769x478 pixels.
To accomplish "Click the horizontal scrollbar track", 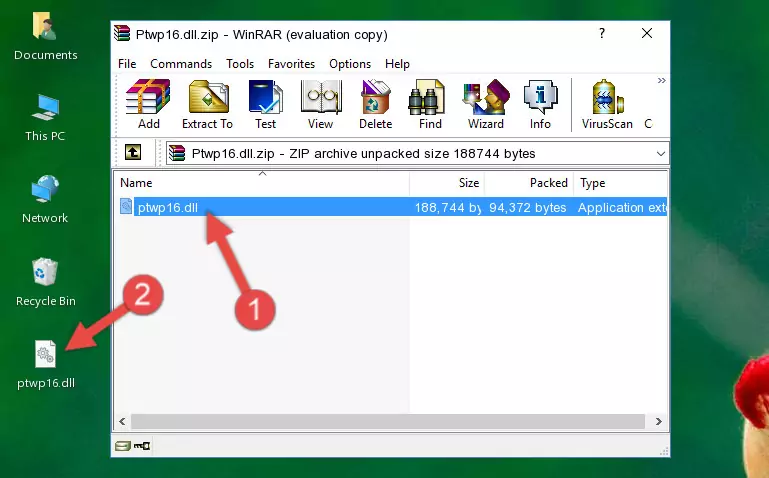I will pyautogui.click(x=387, y=421).
